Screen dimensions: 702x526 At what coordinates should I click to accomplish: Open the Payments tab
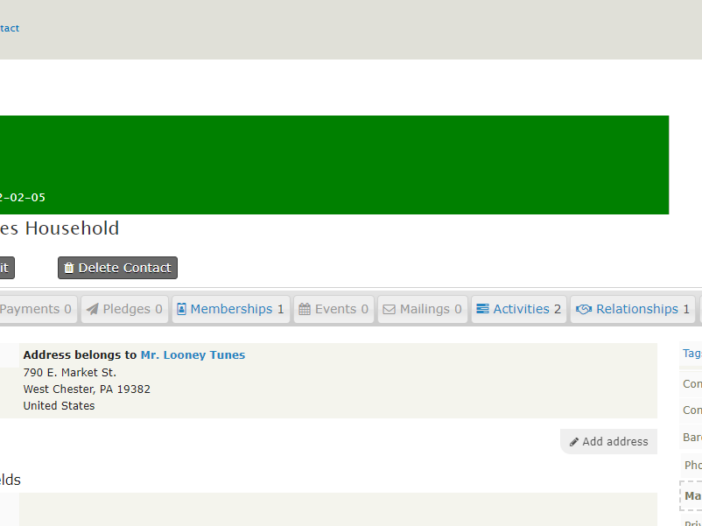click(35, 310)
